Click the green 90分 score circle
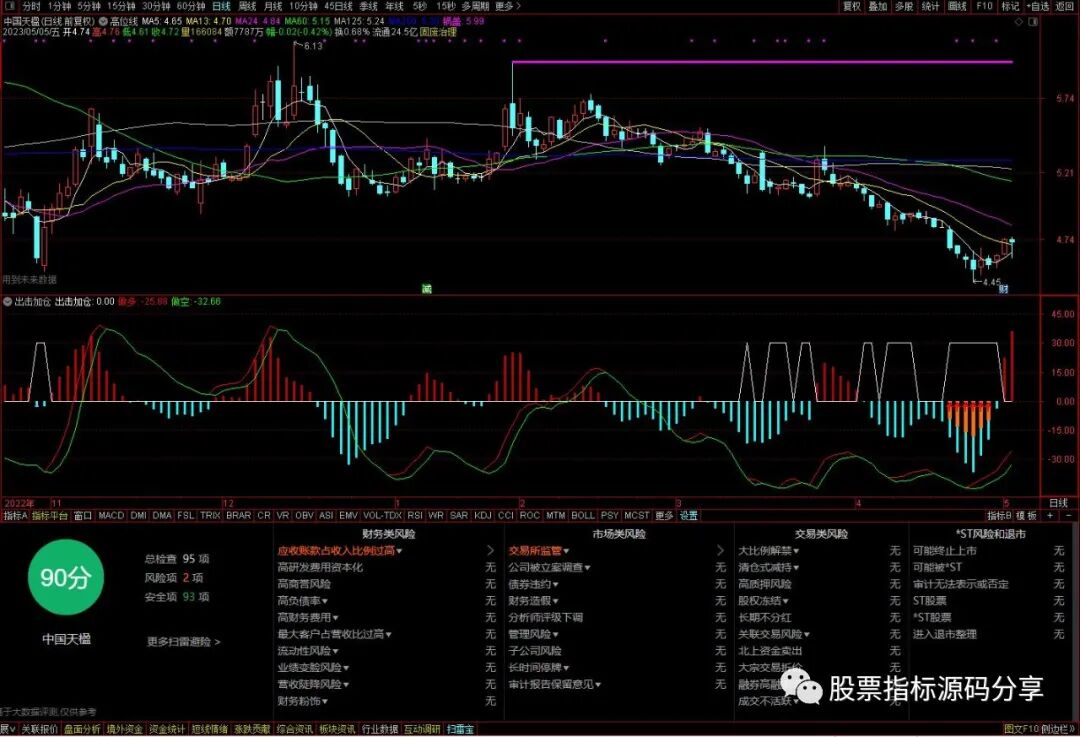Viewport: 1080px width, 737px height. click(x=65, y=577)
